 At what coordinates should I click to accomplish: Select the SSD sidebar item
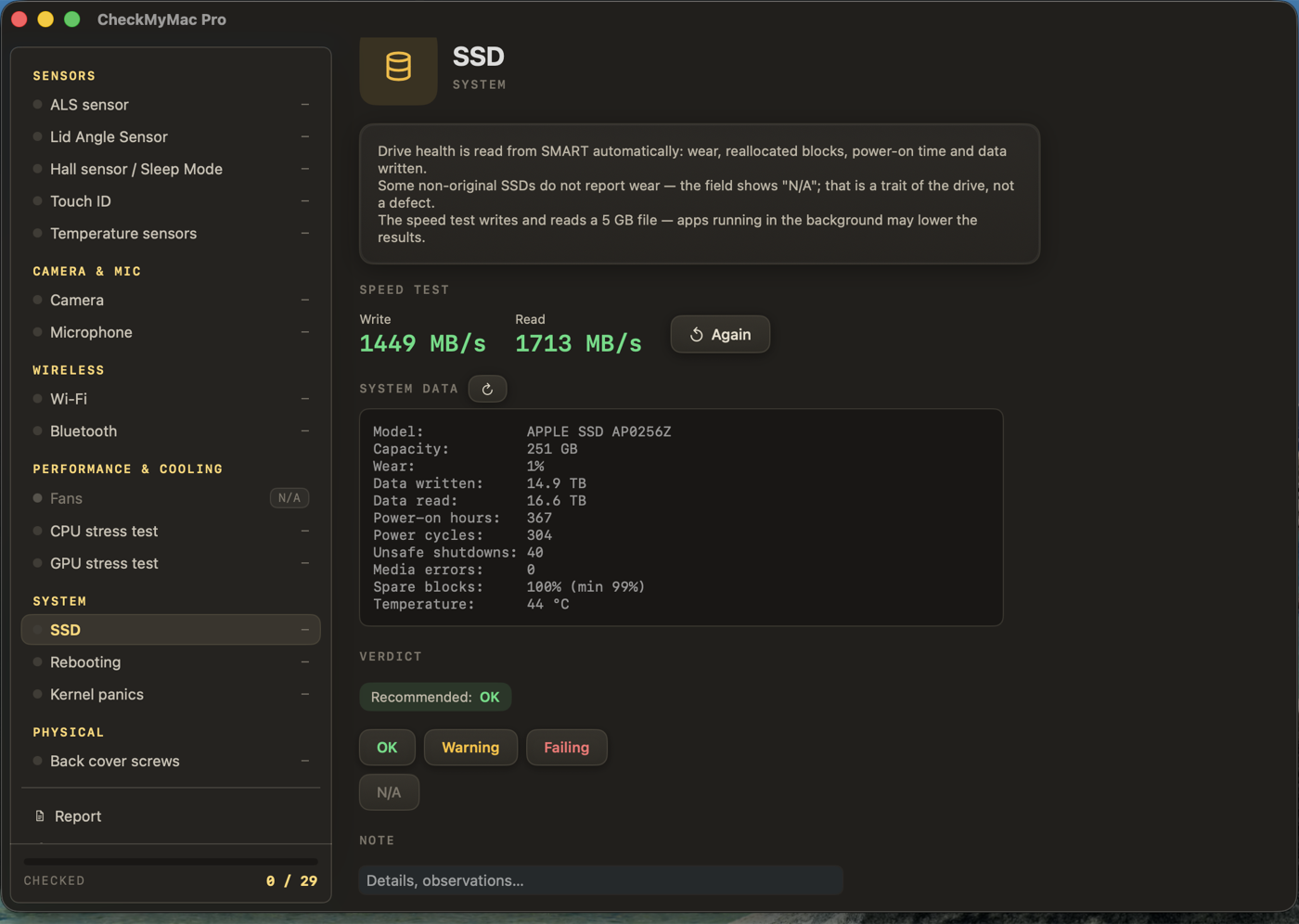171,630
